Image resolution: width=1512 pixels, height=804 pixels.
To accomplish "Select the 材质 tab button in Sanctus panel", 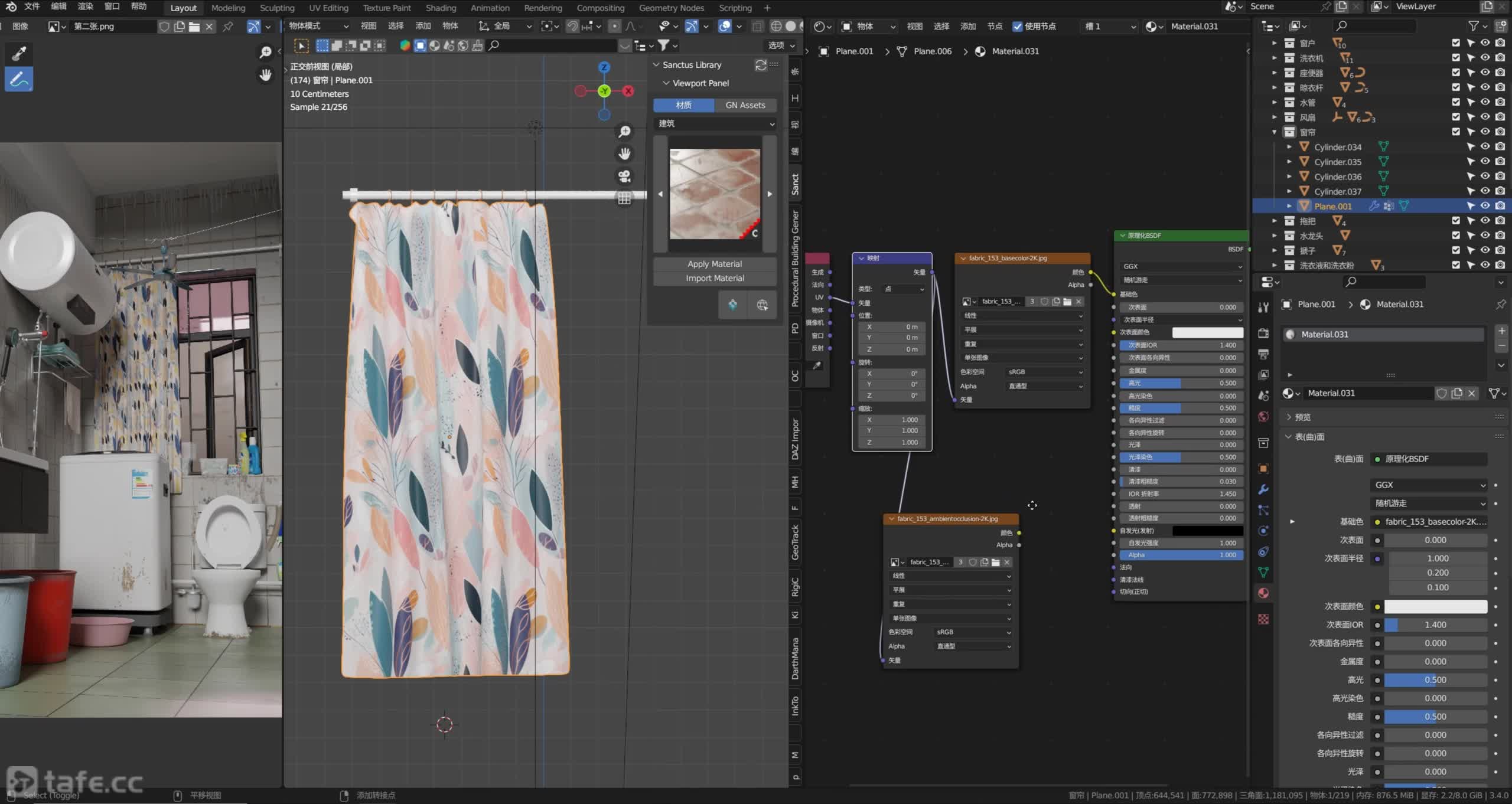I will [684, 105].
